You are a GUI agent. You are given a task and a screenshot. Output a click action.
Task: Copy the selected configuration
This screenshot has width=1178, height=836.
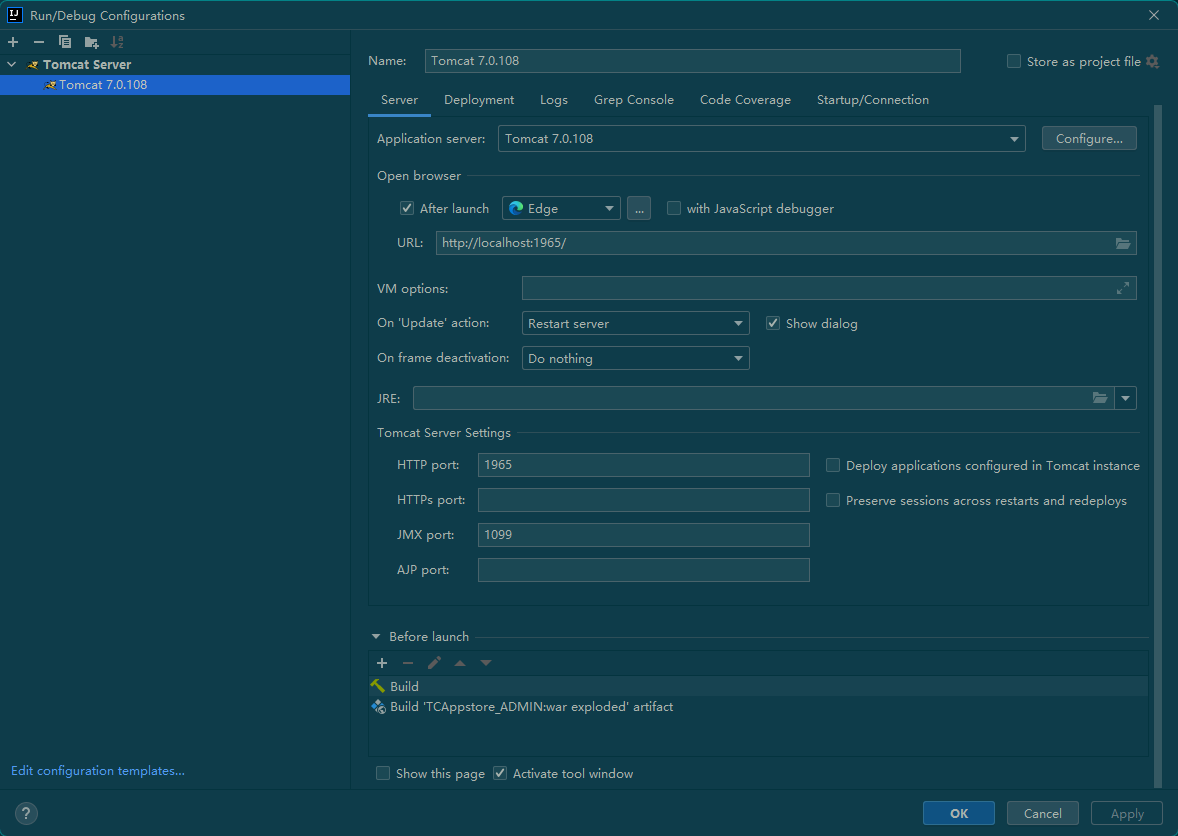pyautogui.click(x=65, y=42)
